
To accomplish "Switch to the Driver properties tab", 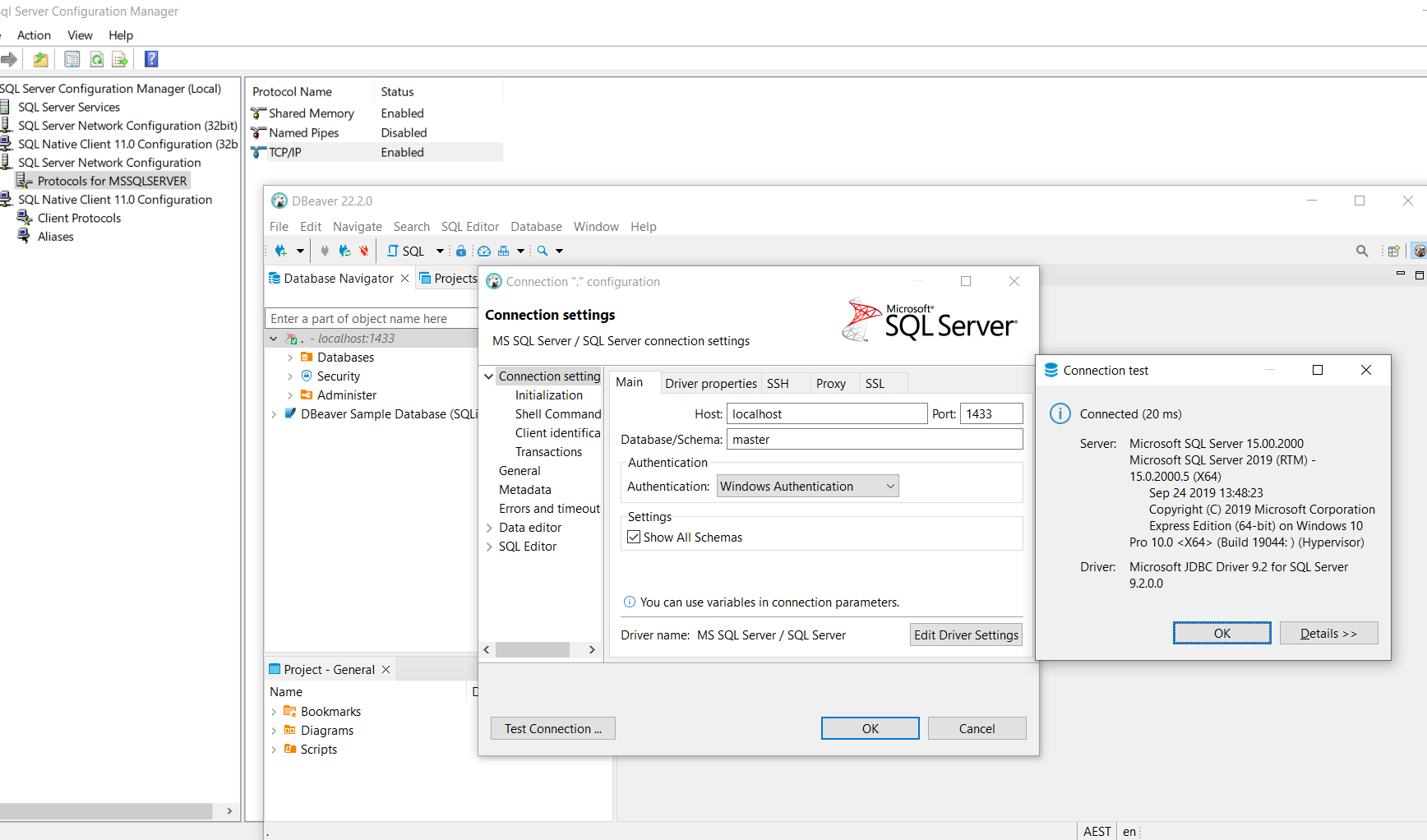I will 711,384.
